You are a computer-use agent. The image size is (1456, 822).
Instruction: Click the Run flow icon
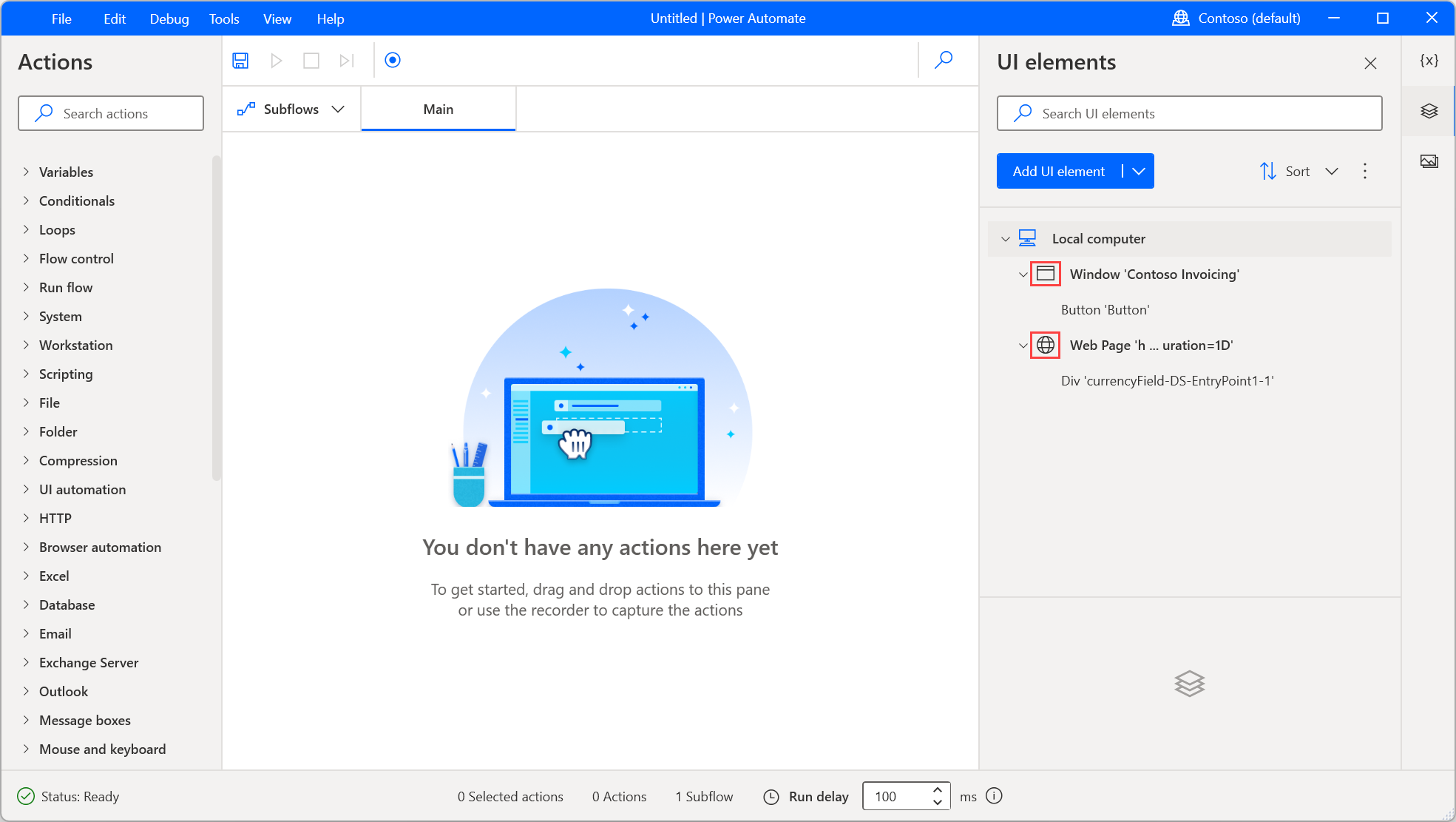277,60
